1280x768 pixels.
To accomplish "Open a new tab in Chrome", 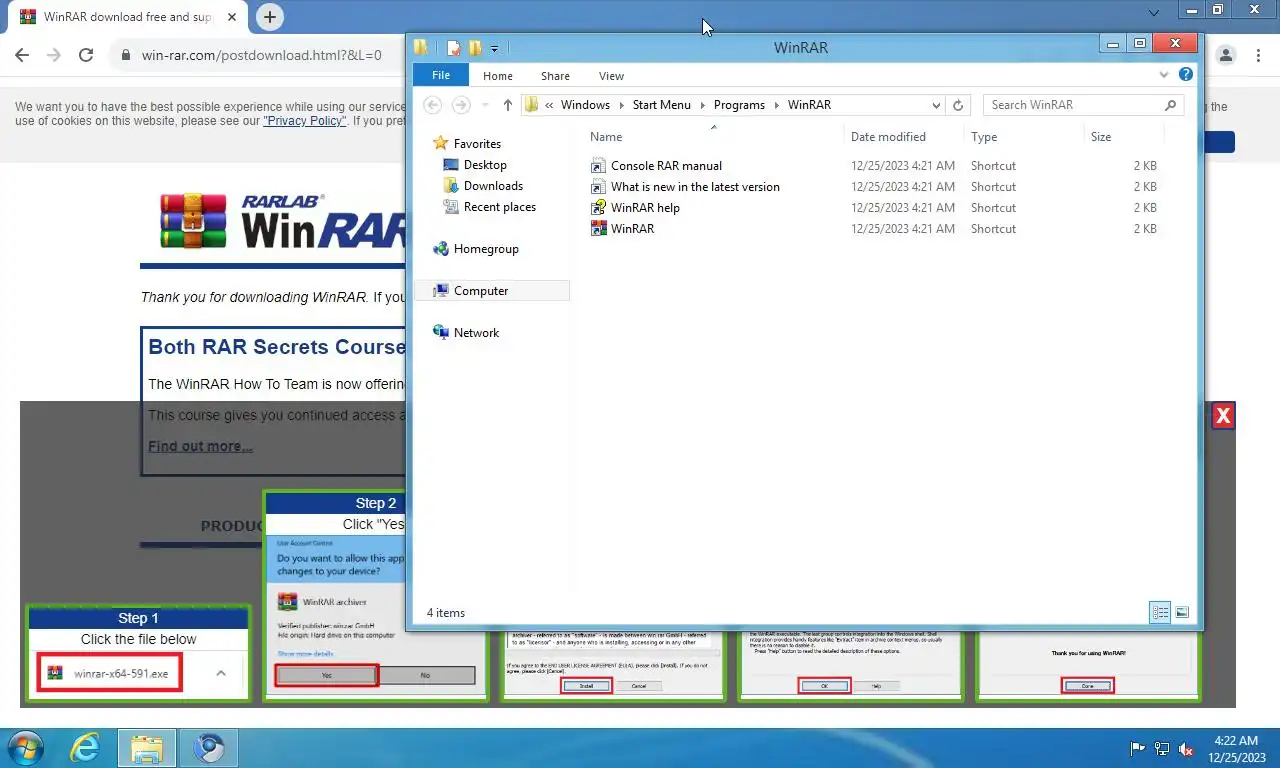I will coord(270,17).
